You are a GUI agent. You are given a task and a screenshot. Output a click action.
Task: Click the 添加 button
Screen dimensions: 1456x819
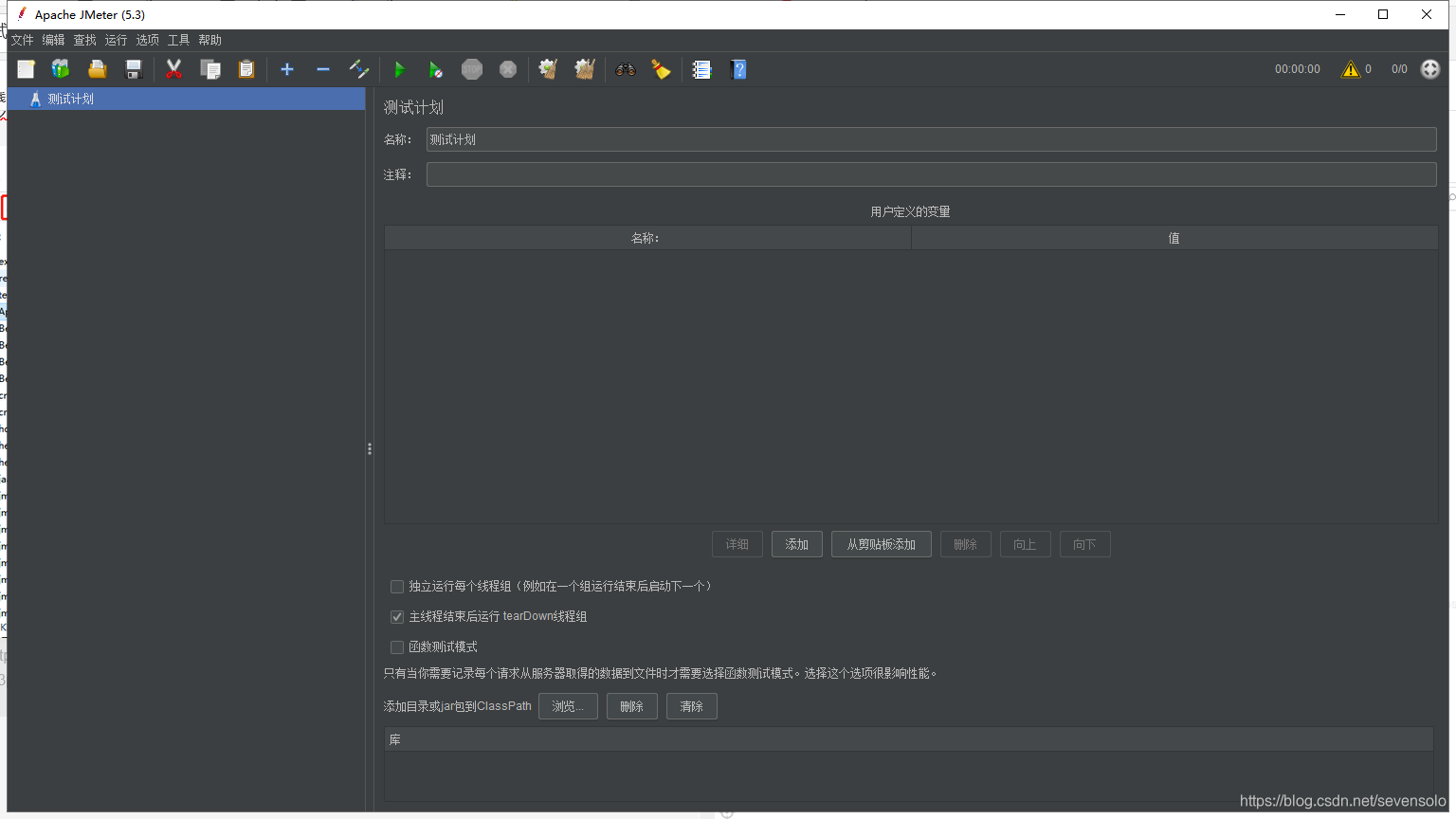pyautogui.click(x=796, y=544)
